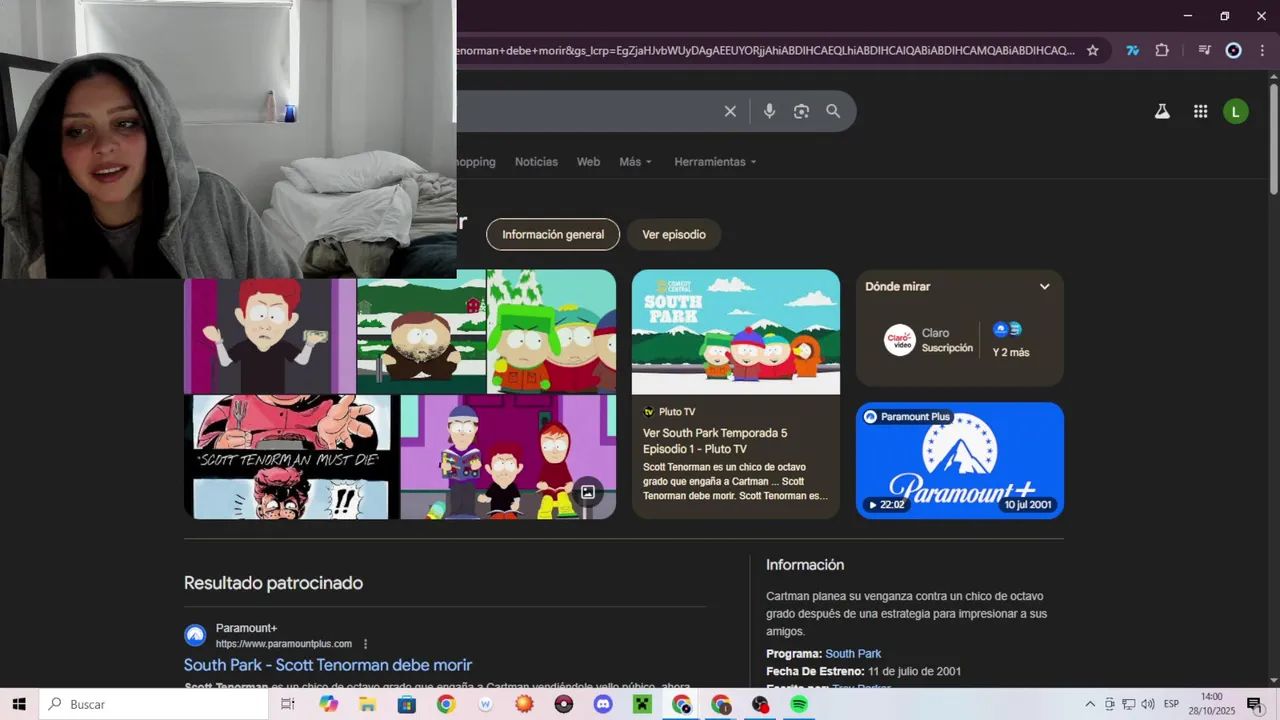Clear the search box with the X
This screenshot has height=720, width=1280.
tap(730, 111)
